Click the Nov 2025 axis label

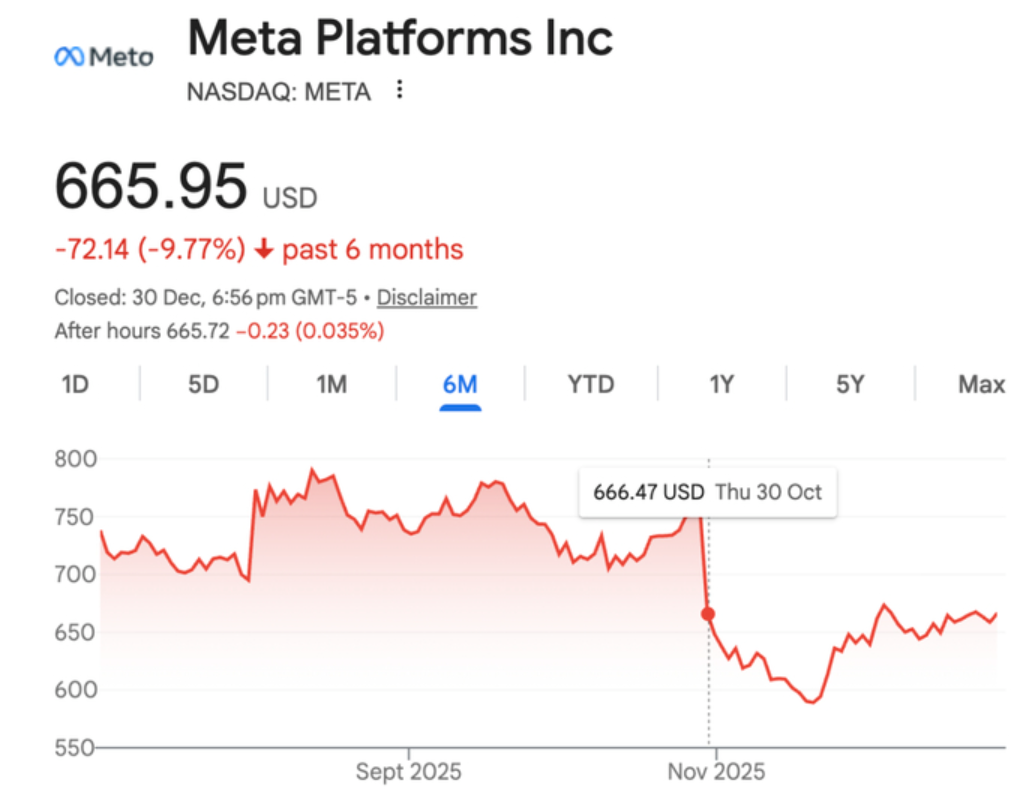[716, 772]
